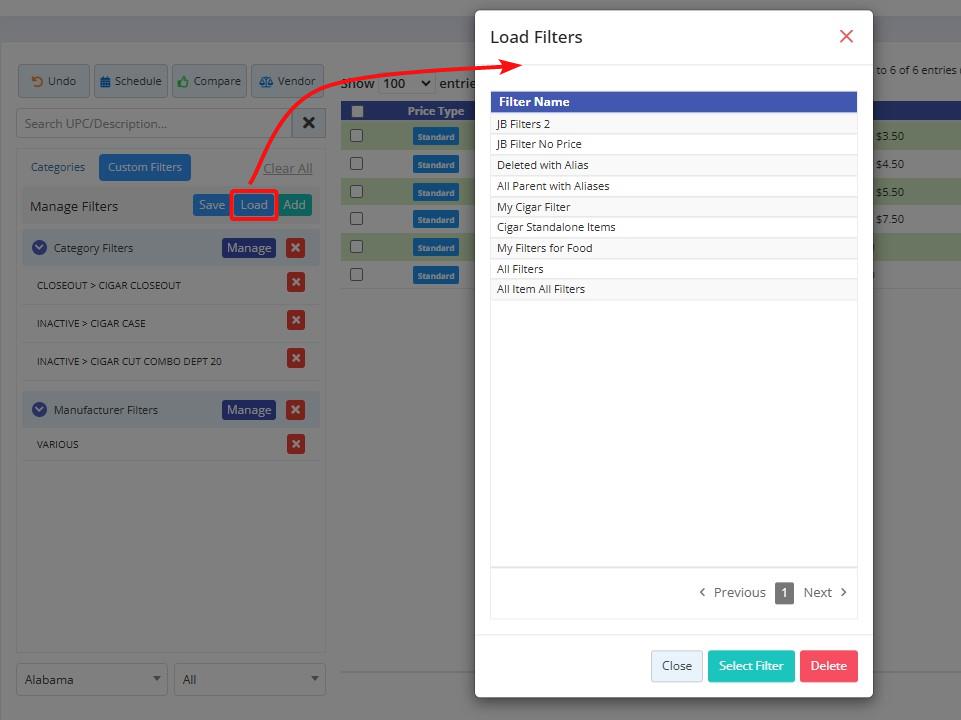This screenshot has width=961, height=720.
Task: Open Manage for Category Filters
Action: click(x=249, y=248)
